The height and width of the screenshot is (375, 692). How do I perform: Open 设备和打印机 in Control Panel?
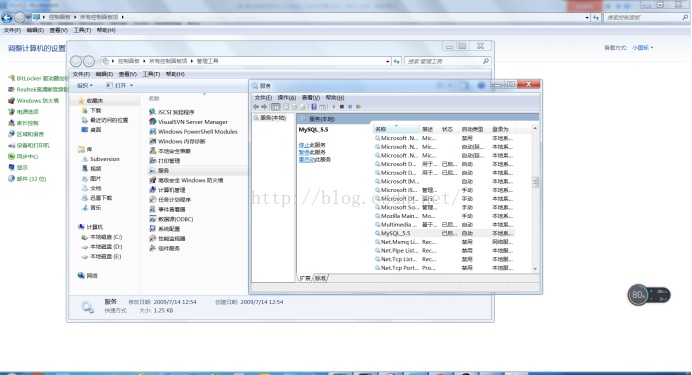pyautogui.click(x=29, y=145)
